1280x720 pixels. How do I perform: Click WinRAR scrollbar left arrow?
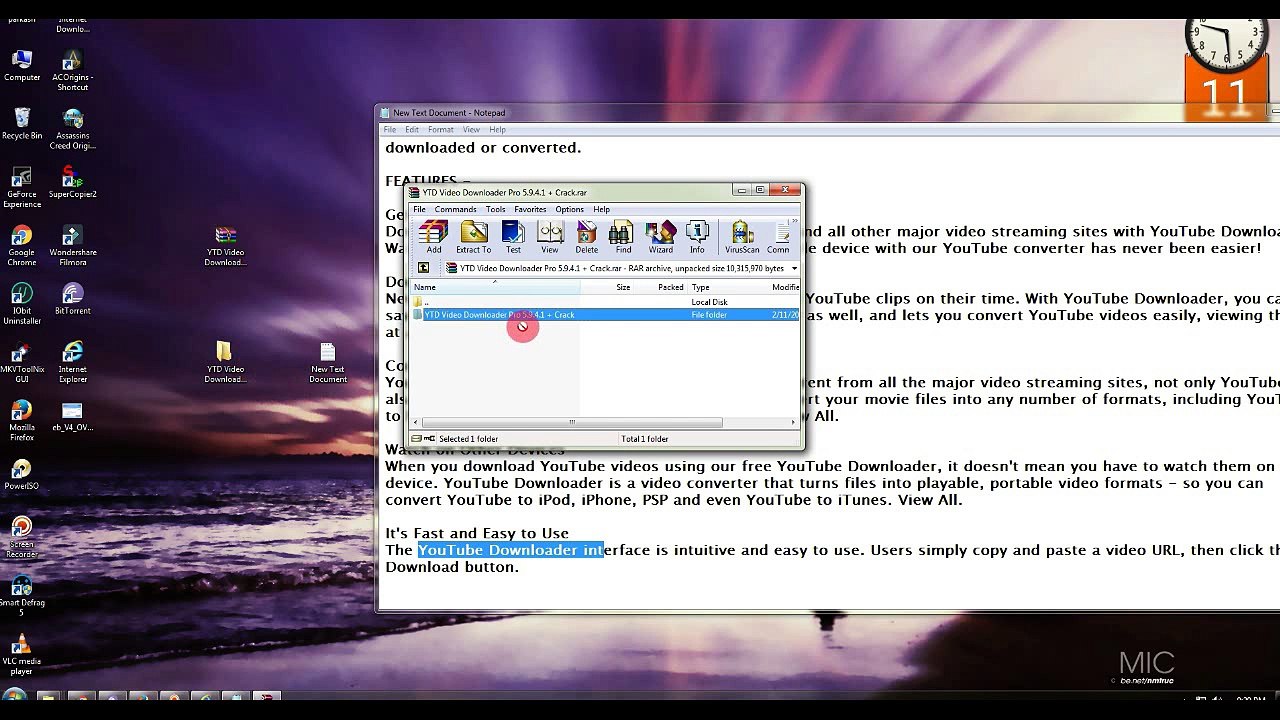coord(416,422)
